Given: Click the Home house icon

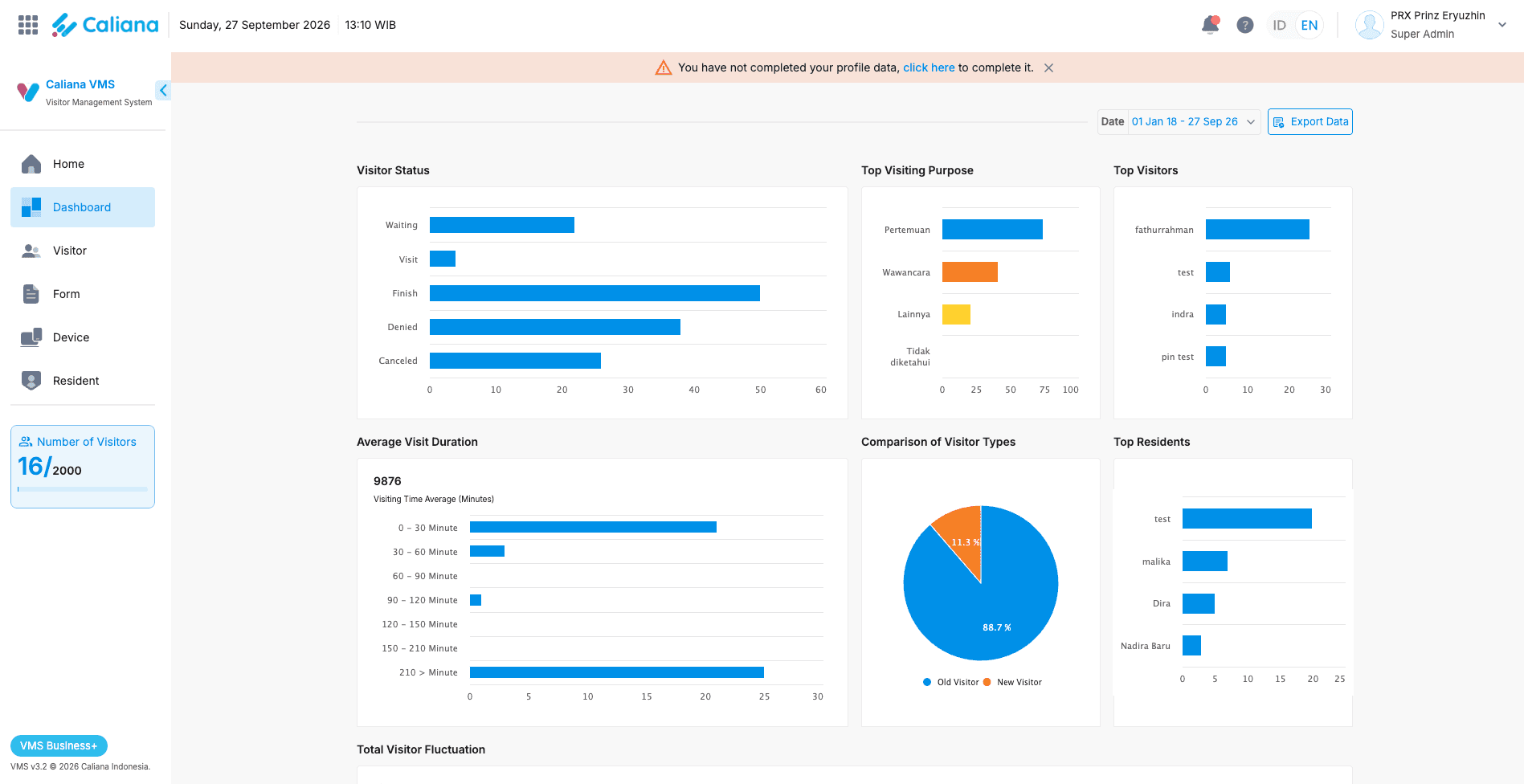Looking at the screenshot, I should [x=31, y=164].
